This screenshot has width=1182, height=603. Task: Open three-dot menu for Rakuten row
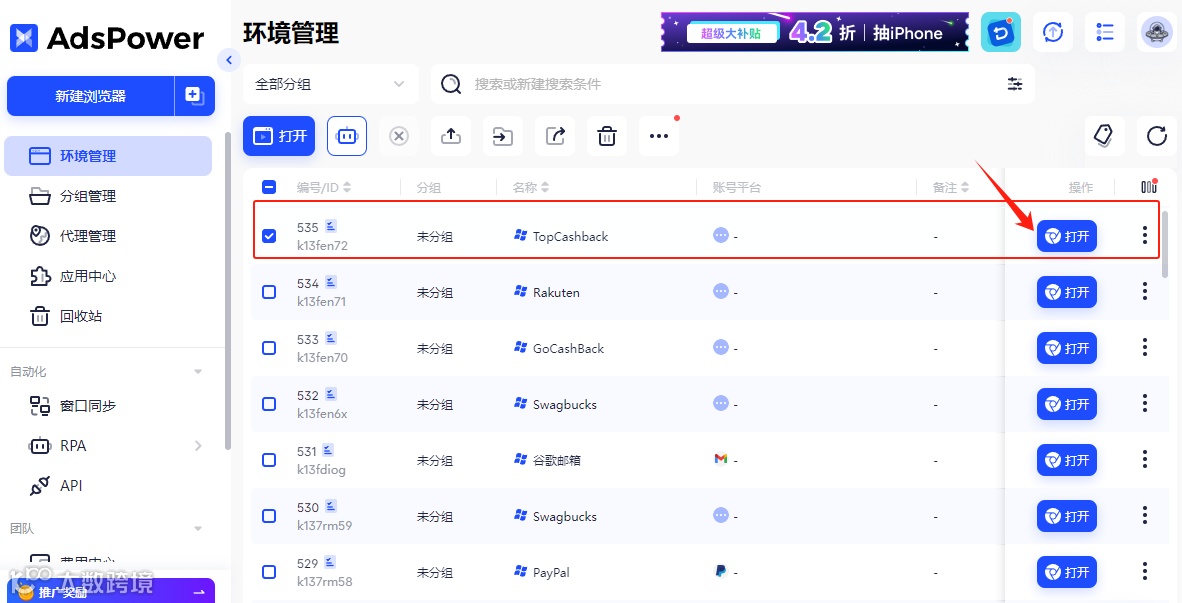(1144, 291)
